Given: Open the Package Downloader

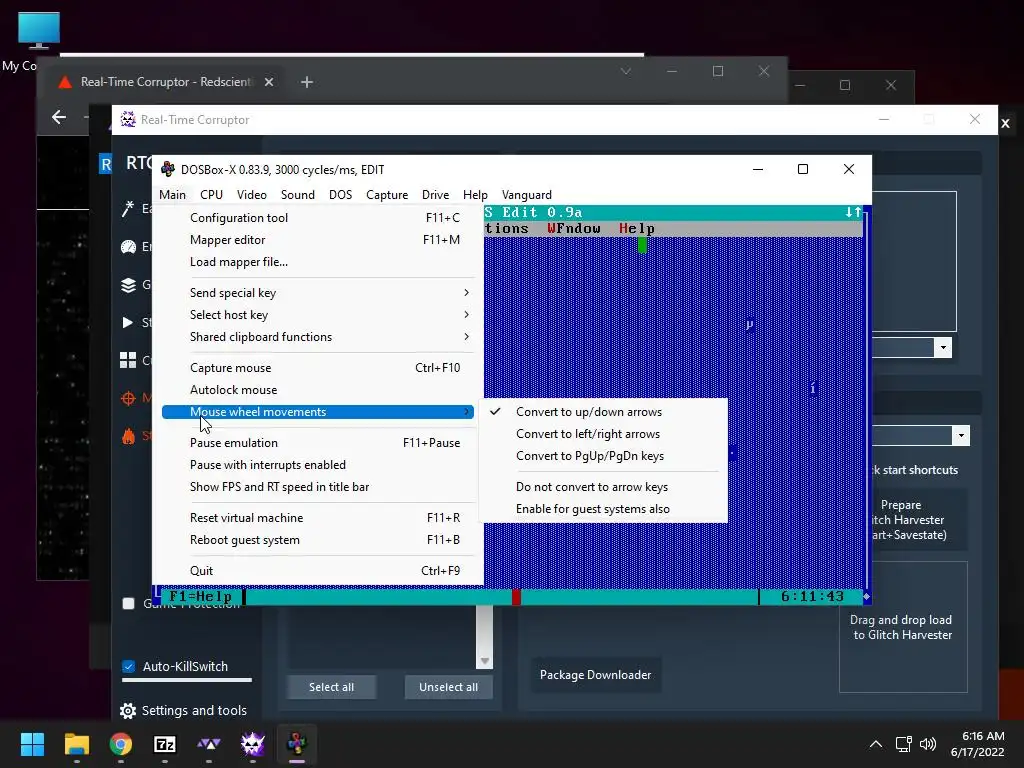Looking at the screenshot, I should pos(596,675).
